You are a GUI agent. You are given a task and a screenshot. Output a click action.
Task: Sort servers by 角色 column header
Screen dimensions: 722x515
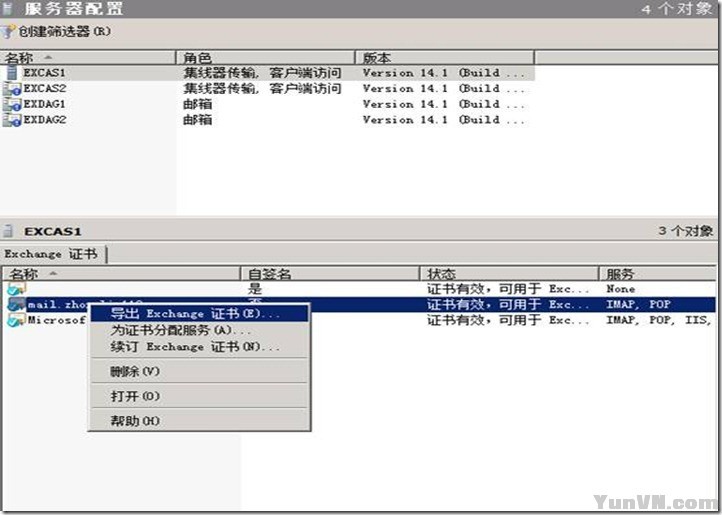click(x=265, y=58)
